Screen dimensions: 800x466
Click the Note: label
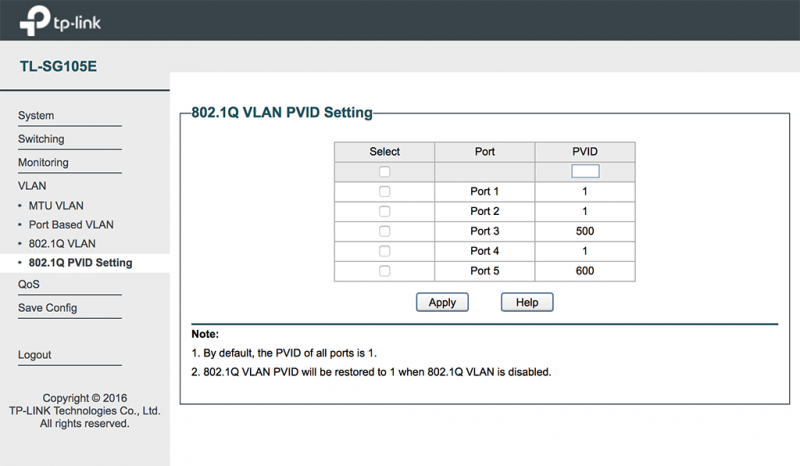[x=205, y=334]
